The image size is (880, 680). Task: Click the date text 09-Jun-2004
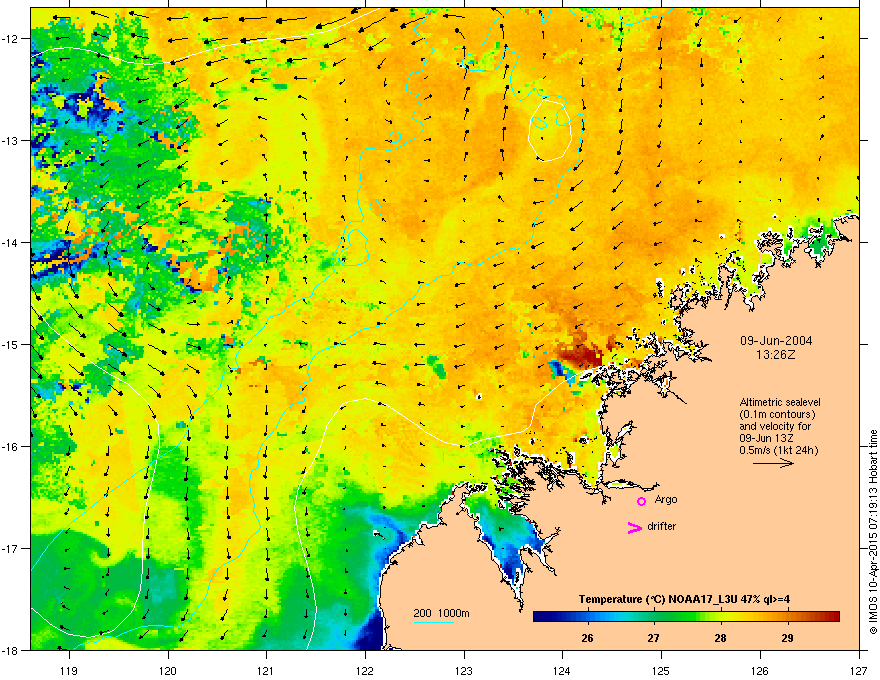pyautogui.click(x=776, y=341)
